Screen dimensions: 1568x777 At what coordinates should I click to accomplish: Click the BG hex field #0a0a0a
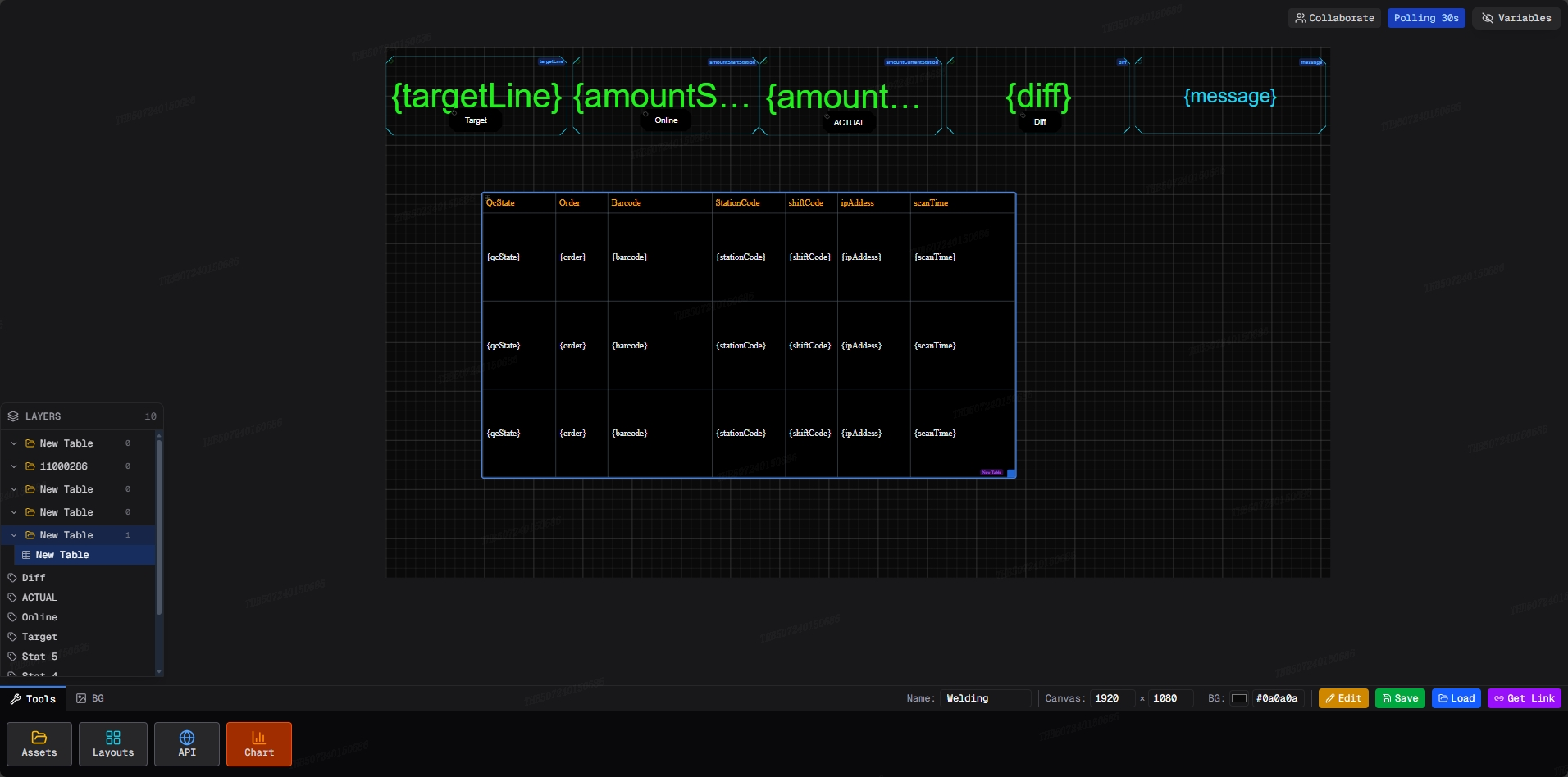point(1277,698)
